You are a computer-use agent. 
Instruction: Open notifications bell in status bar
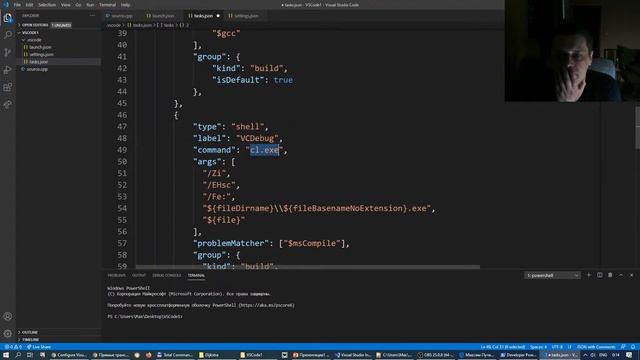pos(633,347)
